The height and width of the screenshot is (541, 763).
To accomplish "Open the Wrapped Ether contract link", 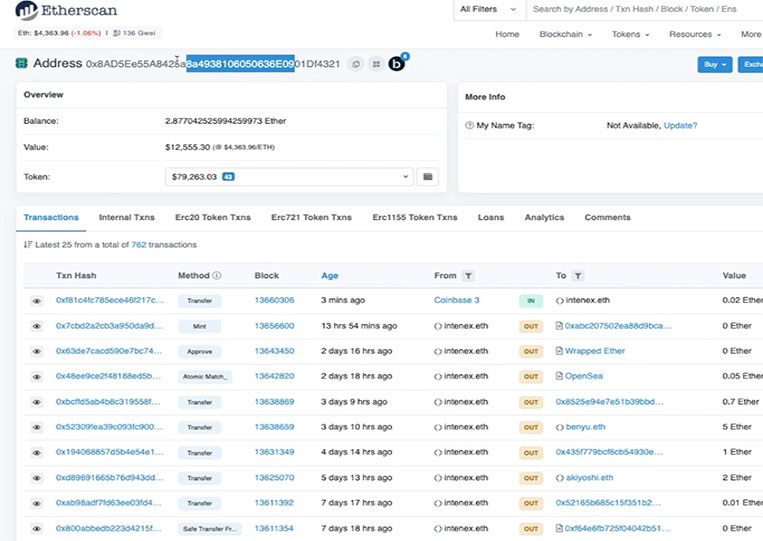I will 595,351.
